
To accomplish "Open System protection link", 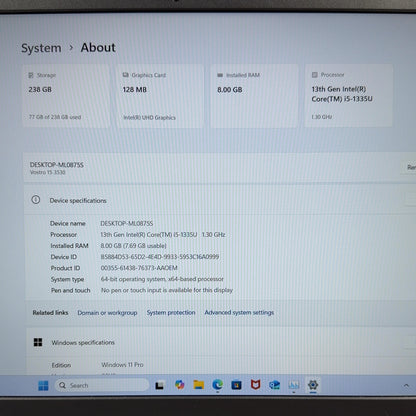I will (171, 312).
